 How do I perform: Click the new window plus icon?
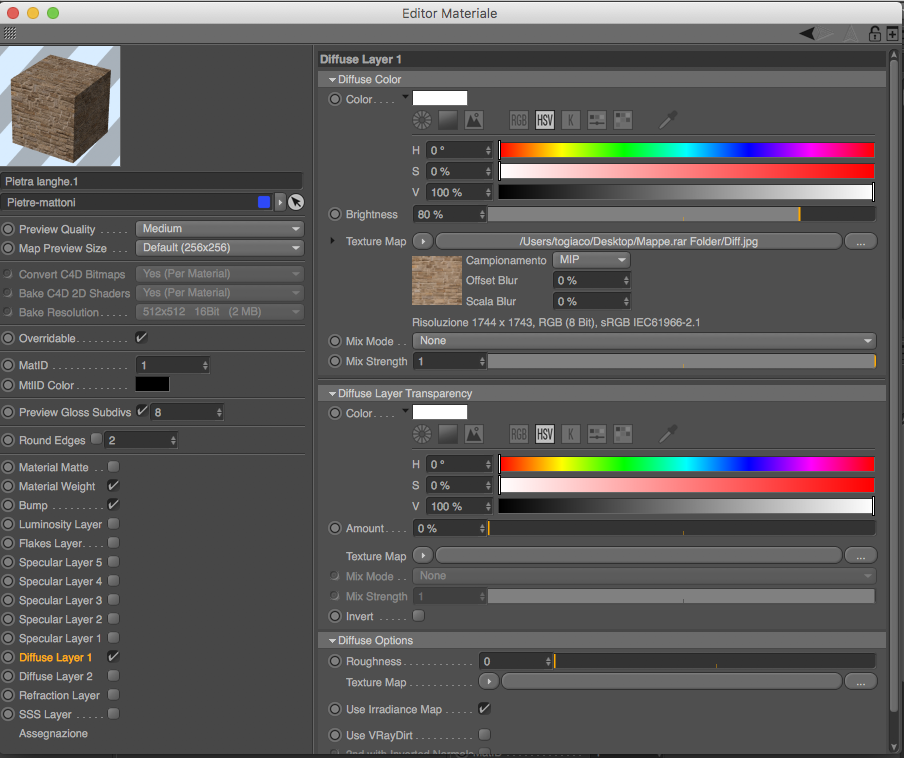tap(892, 33)
